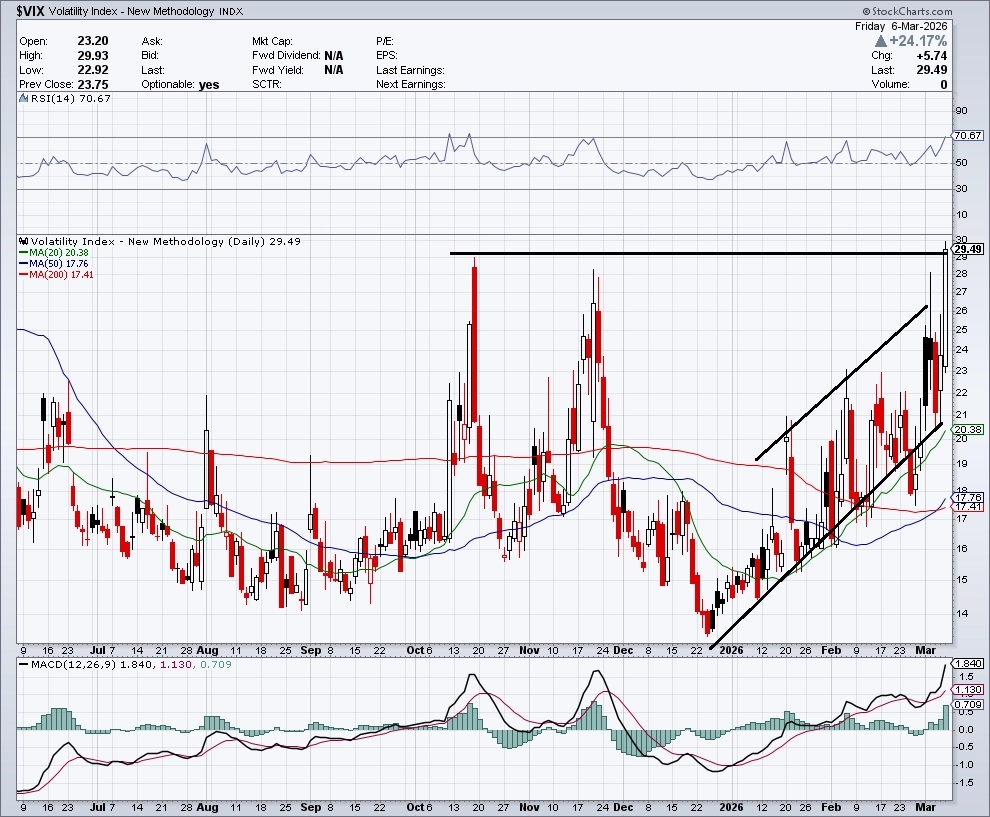Click the 70.67 RSI value tag
990x817 pixels.
(968, 135)
